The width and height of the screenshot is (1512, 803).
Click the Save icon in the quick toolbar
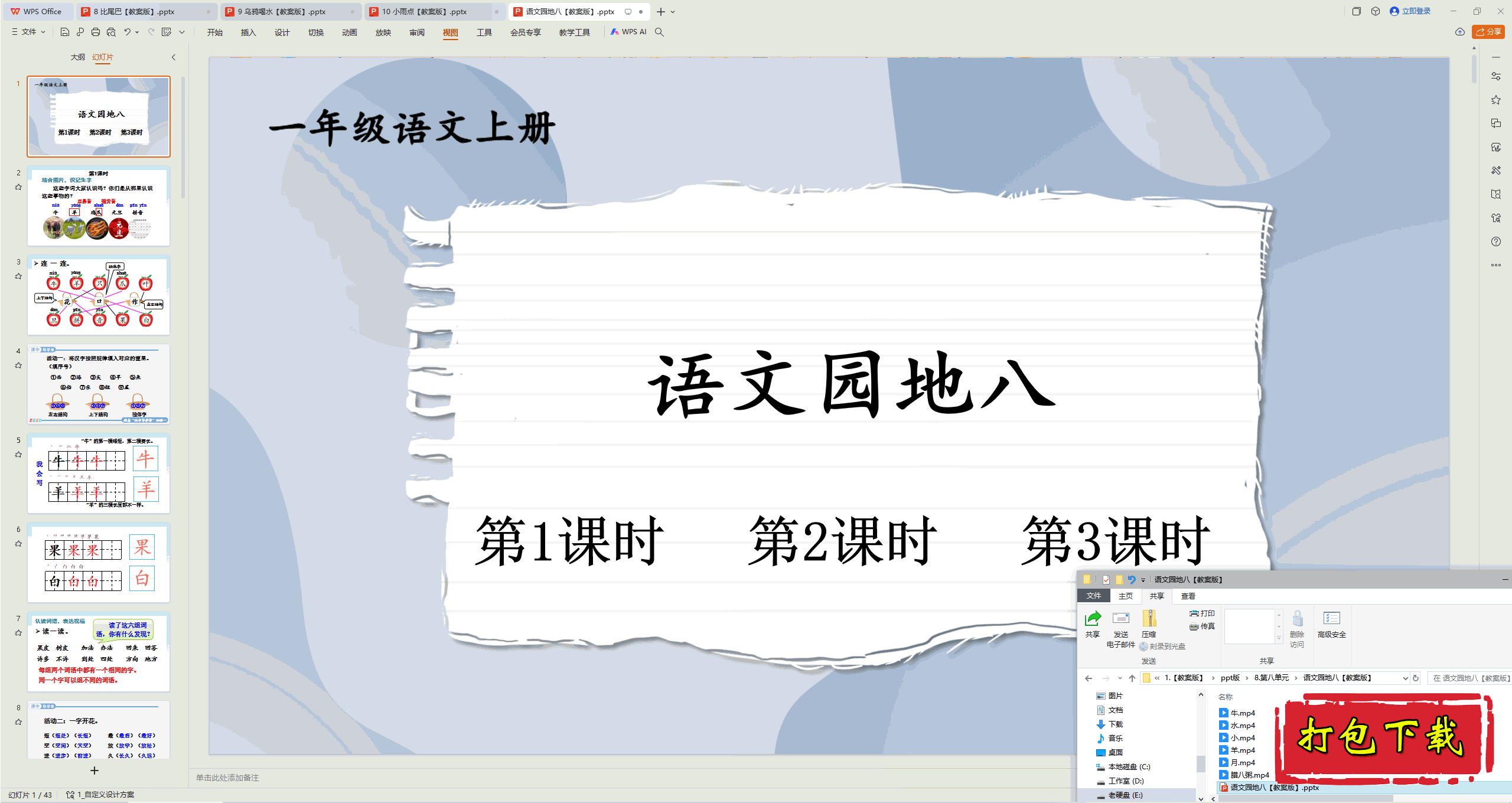tap(65, 32)
